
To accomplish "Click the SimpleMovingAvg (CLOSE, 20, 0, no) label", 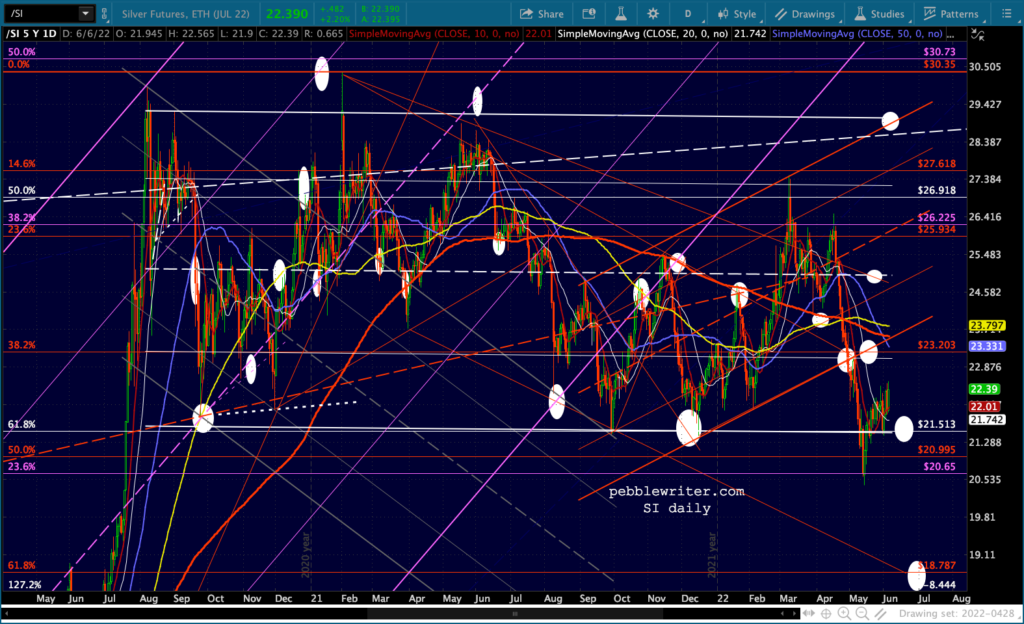I will [x=642, y=33].
